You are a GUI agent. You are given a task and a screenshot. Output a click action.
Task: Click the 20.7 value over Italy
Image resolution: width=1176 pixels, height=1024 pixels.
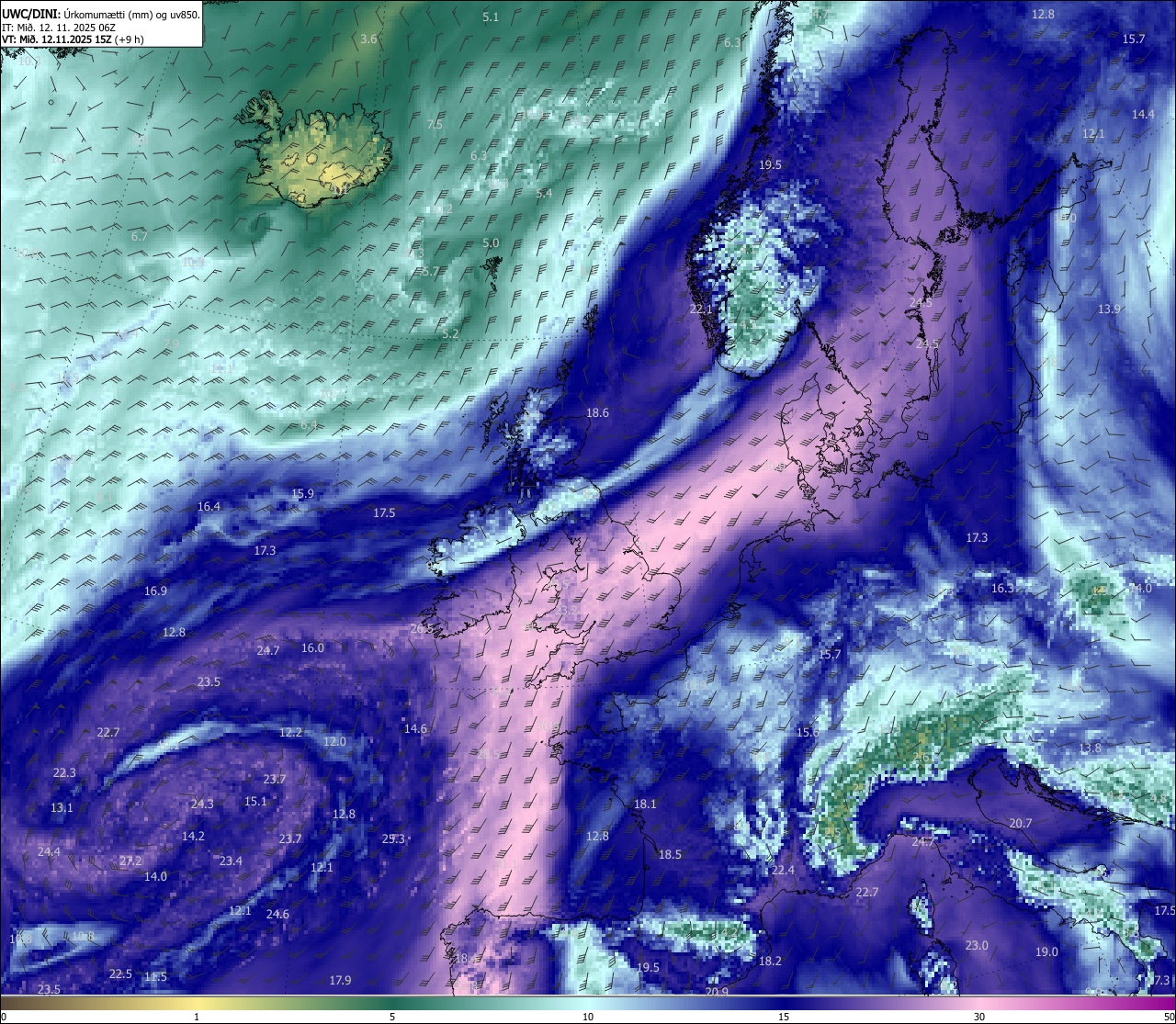click(x=1021, y=824)
